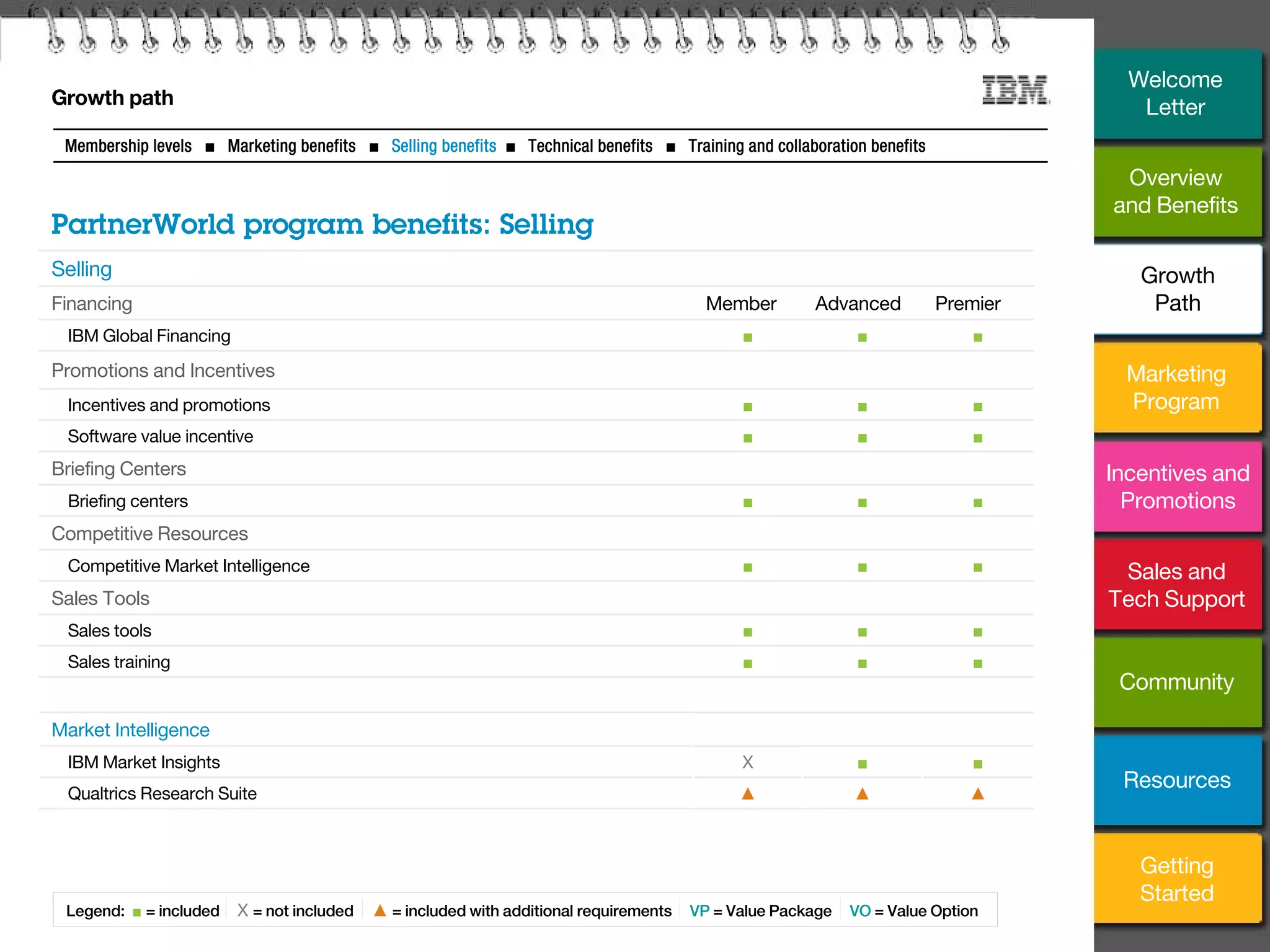Click the X symbol in the legend
The image size is (1270, 952).
pos(242,910)
